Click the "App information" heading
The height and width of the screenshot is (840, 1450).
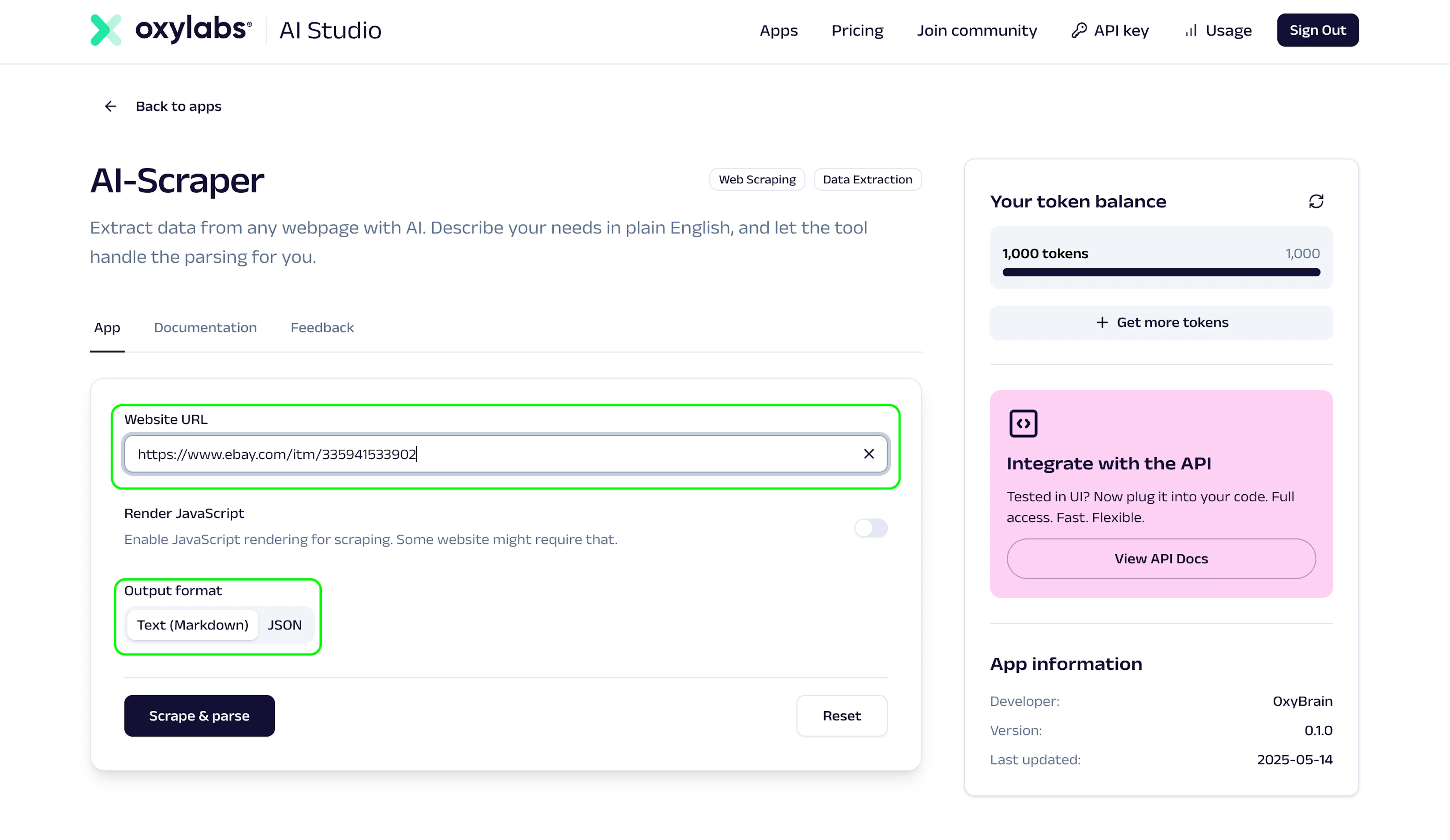pos(1066,664)
